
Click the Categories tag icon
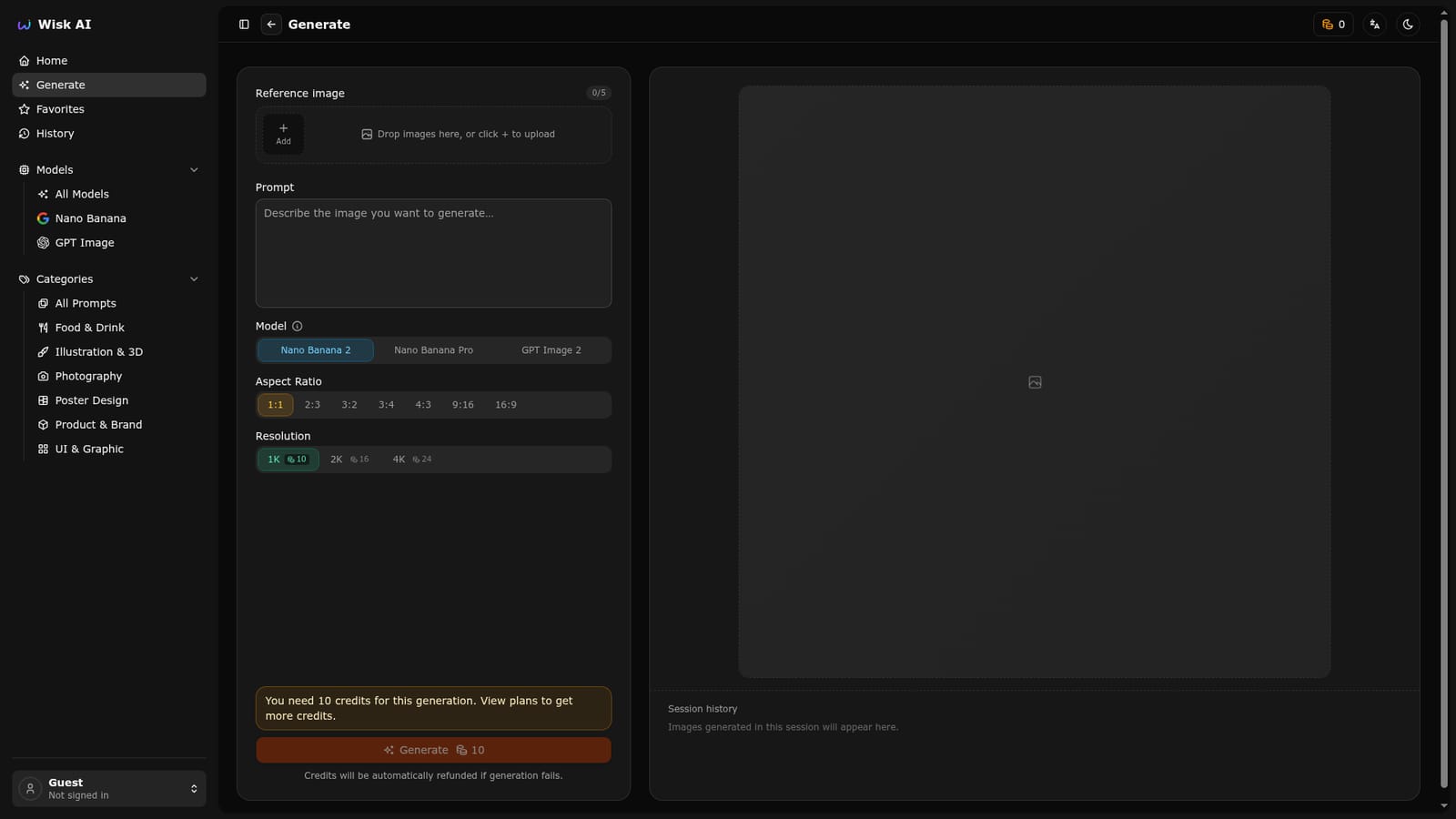[25, 279]
